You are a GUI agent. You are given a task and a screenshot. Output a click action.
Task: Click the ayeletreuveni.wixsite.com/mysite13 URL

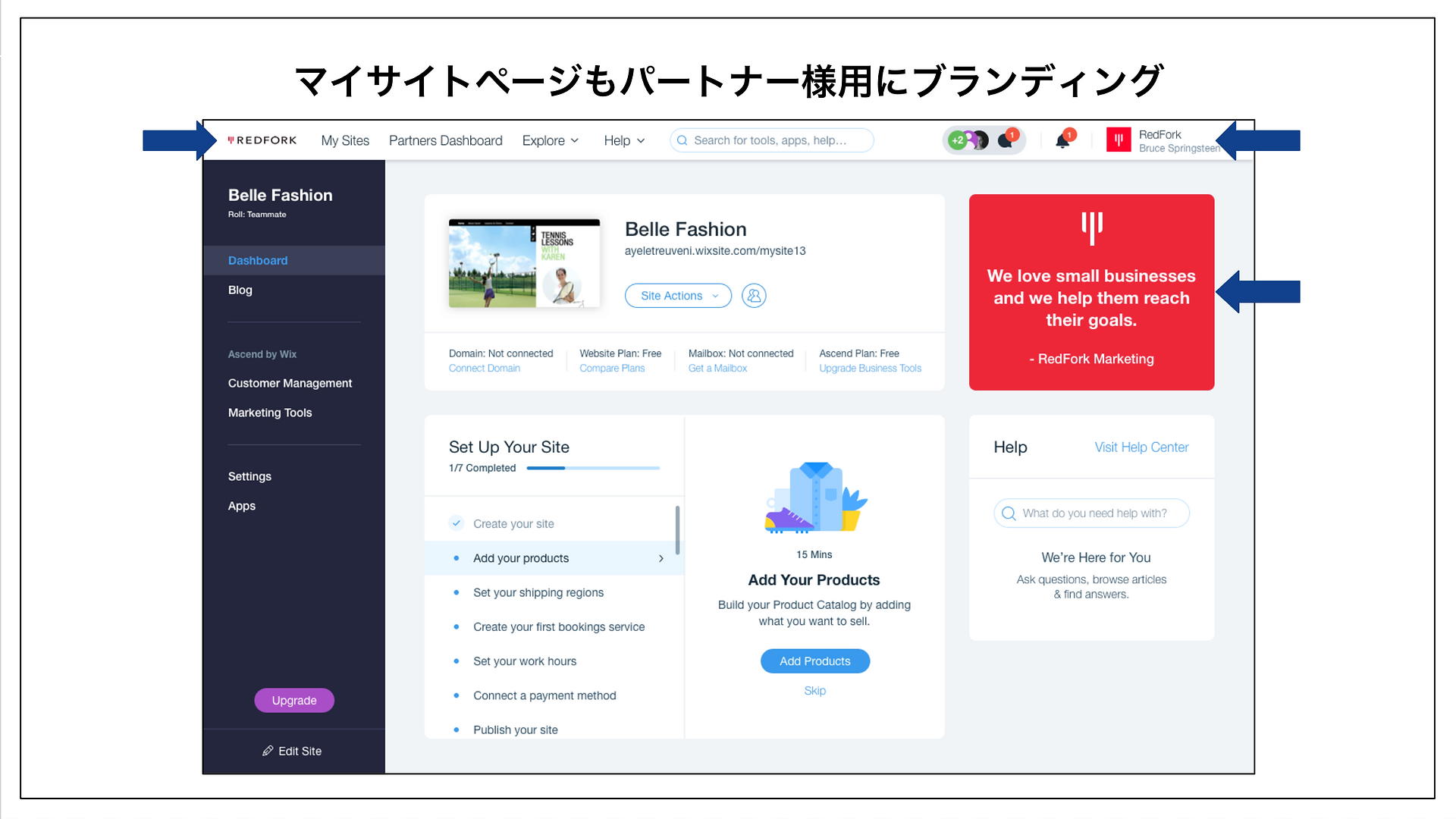click(715, 251)
